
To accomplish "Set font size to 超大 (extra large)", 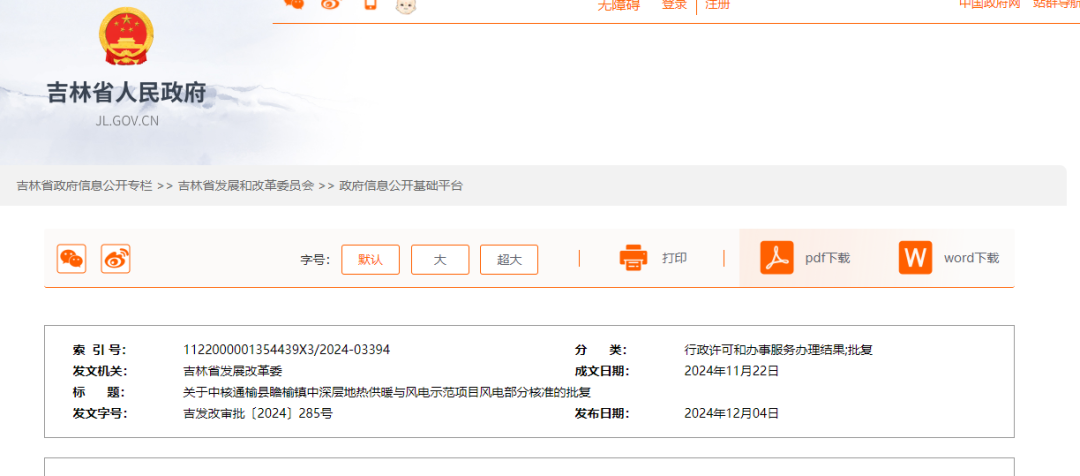I will pyautogui.click(x=508, y=259).
